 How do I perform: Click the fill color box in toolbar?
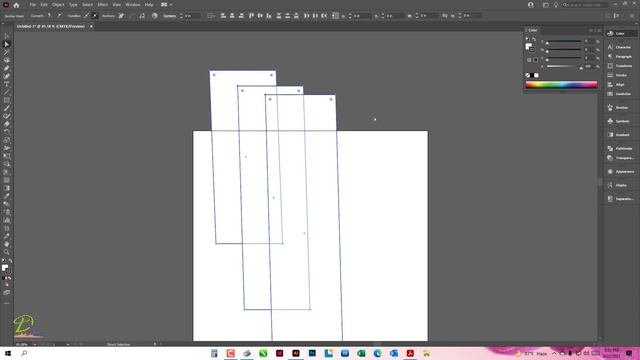[4, 268]
